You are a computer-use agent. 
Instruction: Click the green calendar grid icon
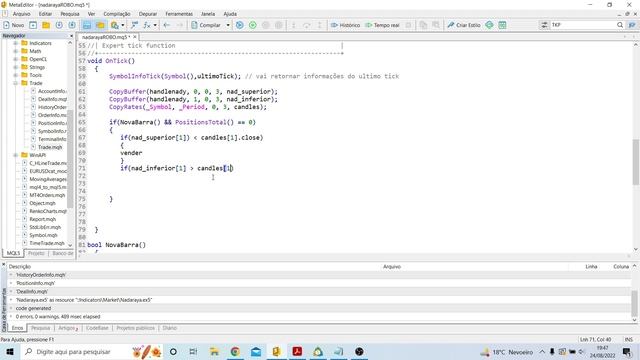[x=502, y=25]
